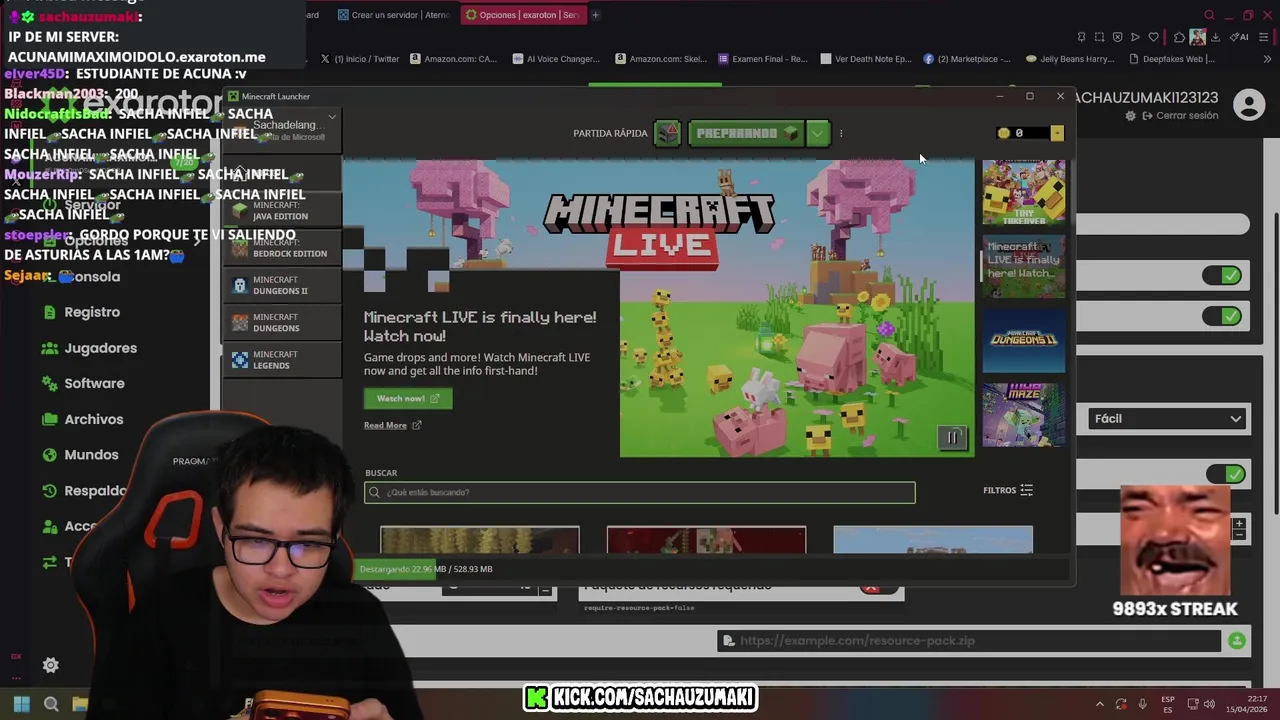The image size is (1280, 720).
Task: Select the Minecraft Dungeons II news thumbnail
Action: (1023, 341)
